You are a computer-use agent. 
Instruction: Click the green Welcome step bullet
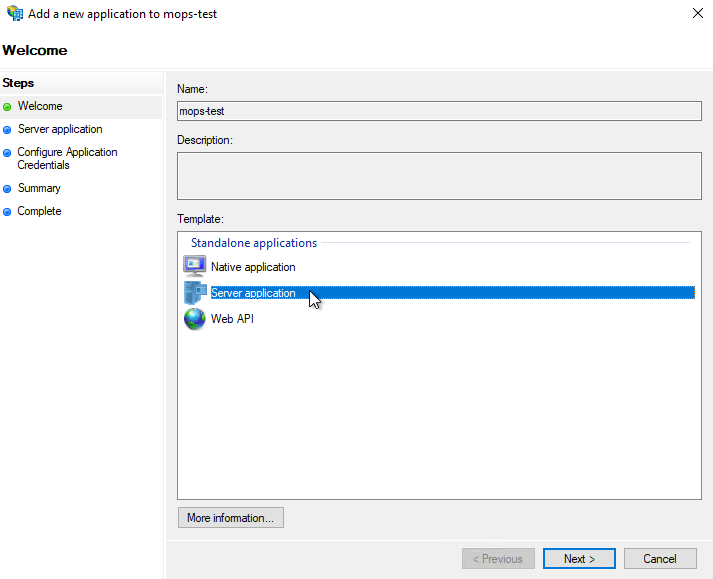pos(8,107)
